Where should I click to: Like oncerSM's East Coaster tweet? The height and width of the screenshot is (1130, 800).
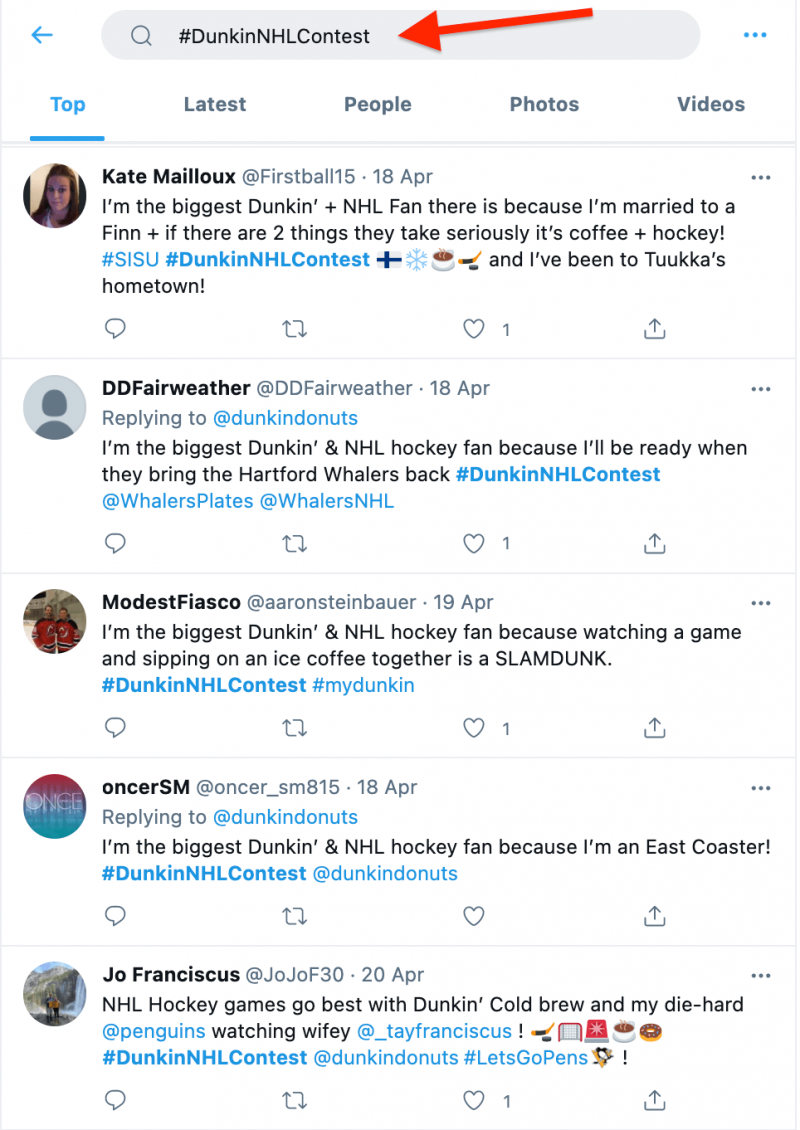coord(474,916)
